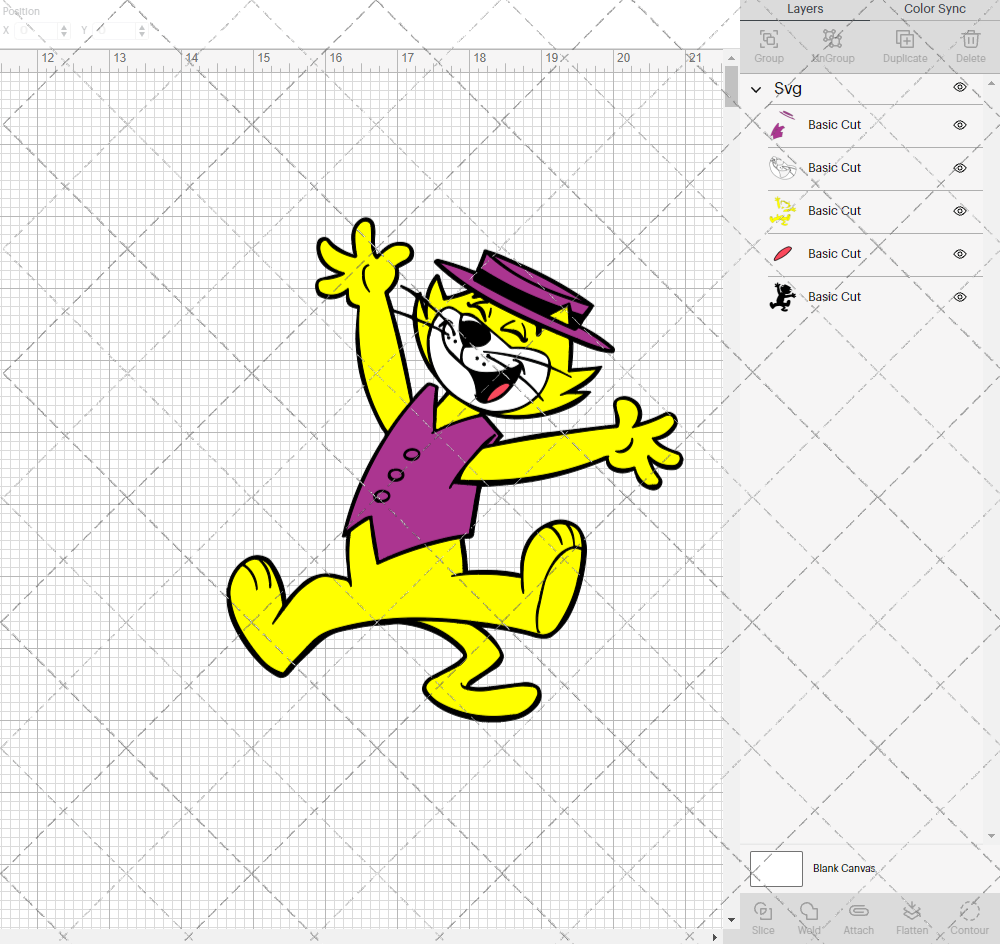Click the Flatten tool icon

(912, 915)
